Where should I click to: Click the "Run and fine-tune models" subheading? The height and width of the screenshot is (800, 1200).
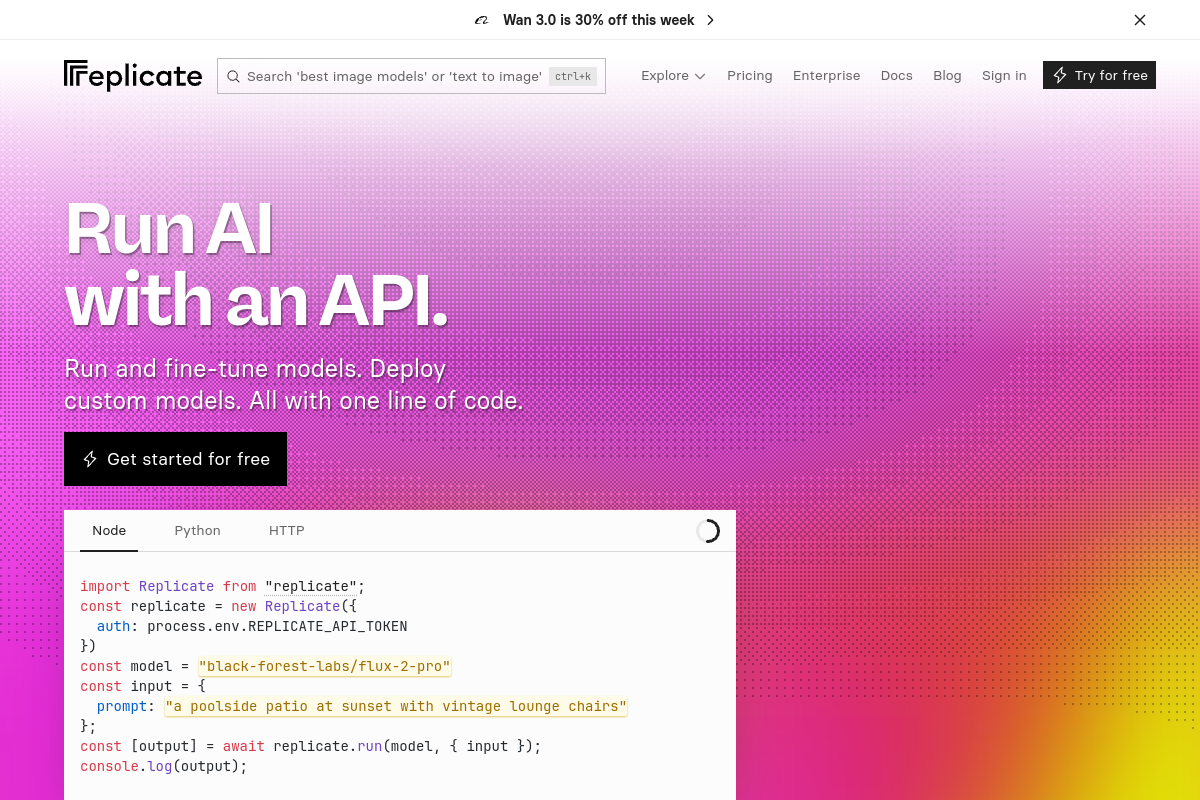pyautogui.click(x=294, y=385)
